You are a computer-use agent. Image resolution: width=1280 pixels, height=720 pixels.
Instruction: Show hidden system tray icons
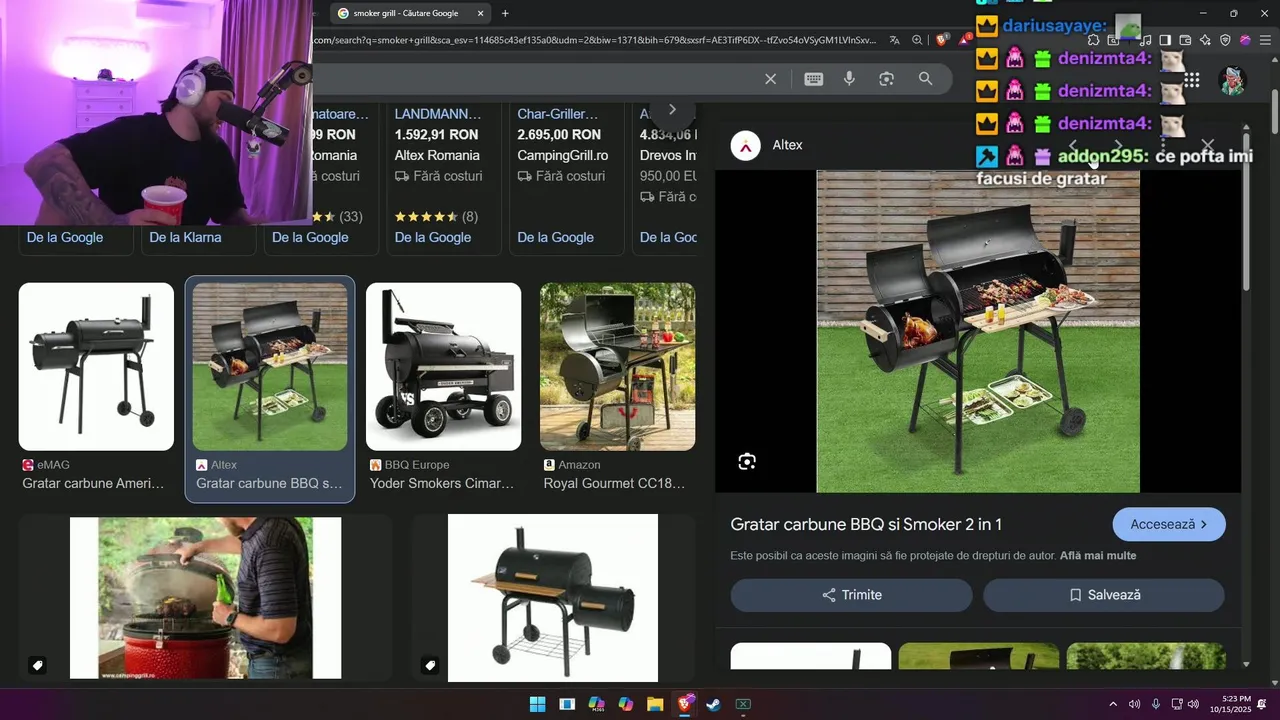1113,704
